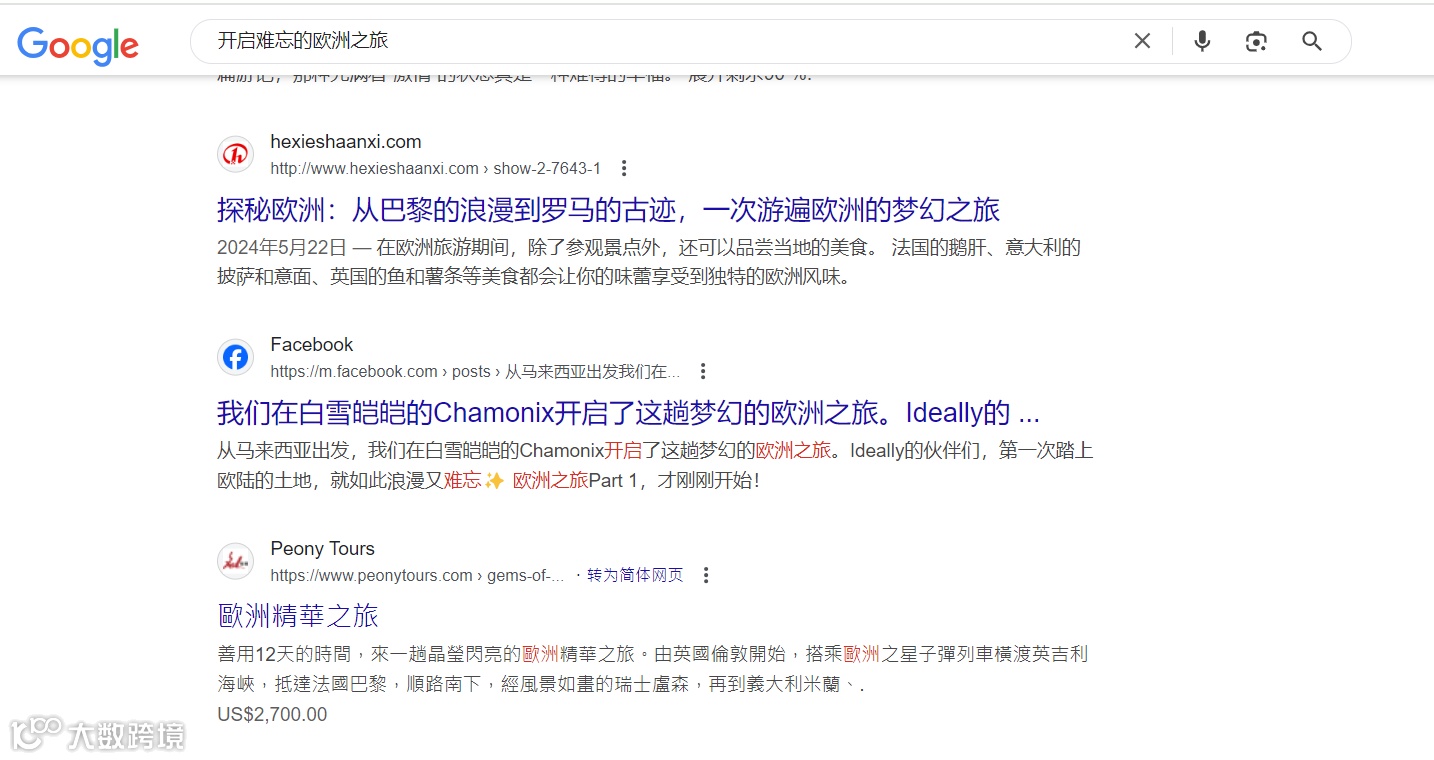Viewport: 1434px width, 760px height.
Task: Click the Peony Tours favicon
Action: click(236, 561)
